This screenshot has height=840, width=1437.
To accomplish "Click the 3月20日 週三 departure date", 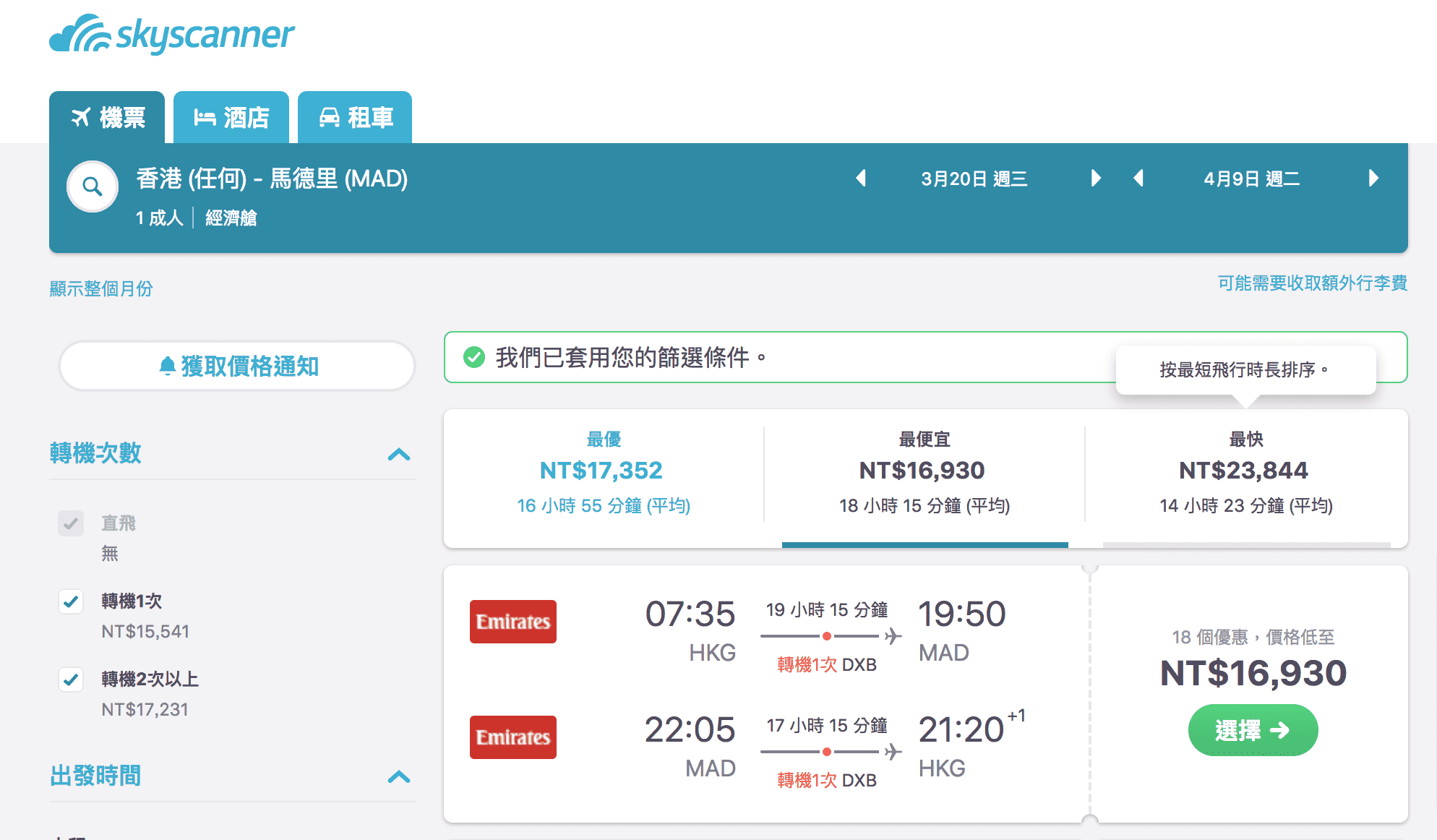I will click(974, 179).
